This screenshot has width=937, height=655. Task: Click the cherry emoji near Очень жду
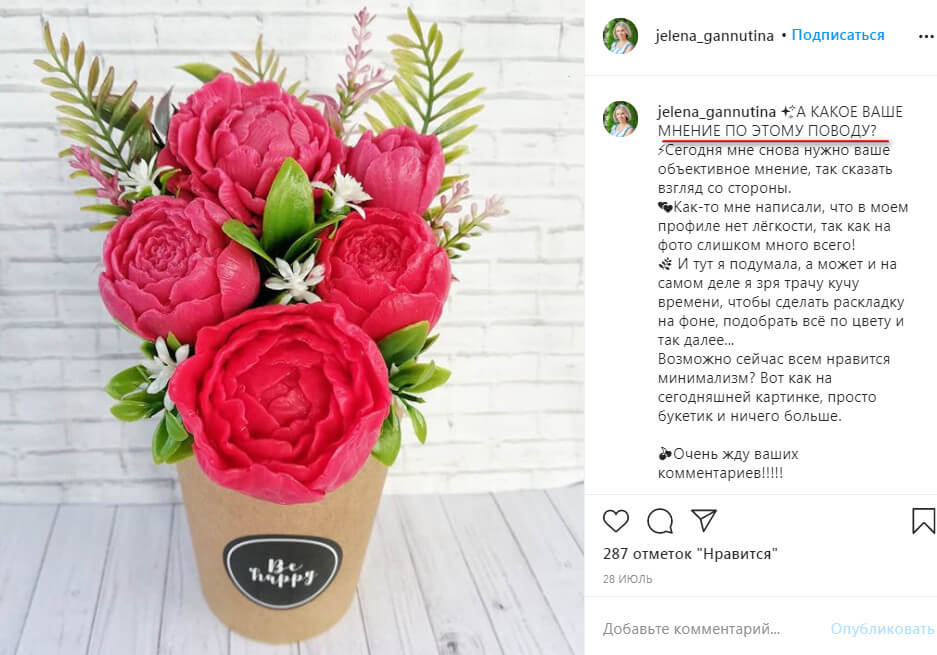[x=665, y=454]
